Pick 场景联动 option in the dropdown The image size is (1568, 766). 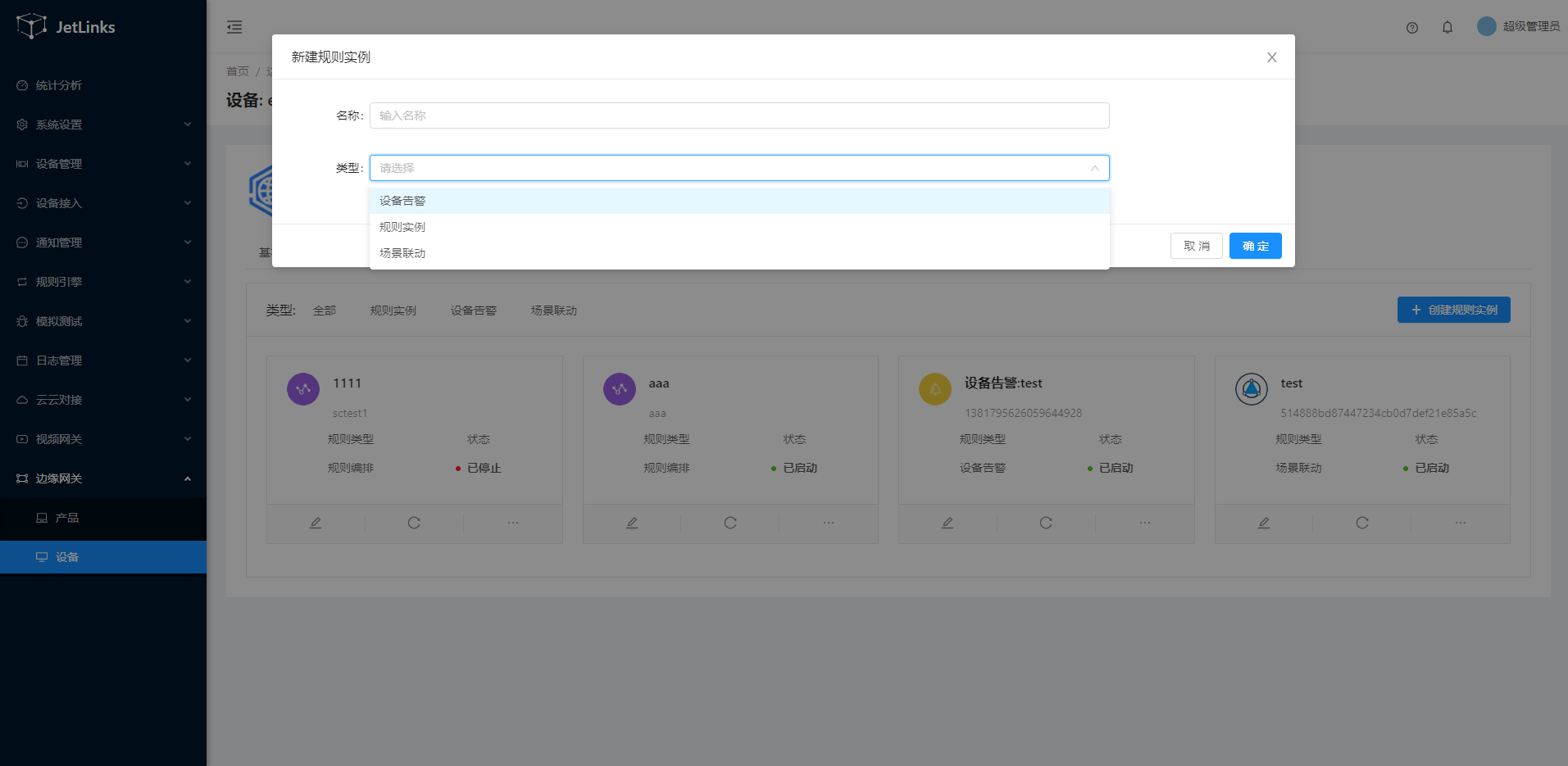point(402,253)
